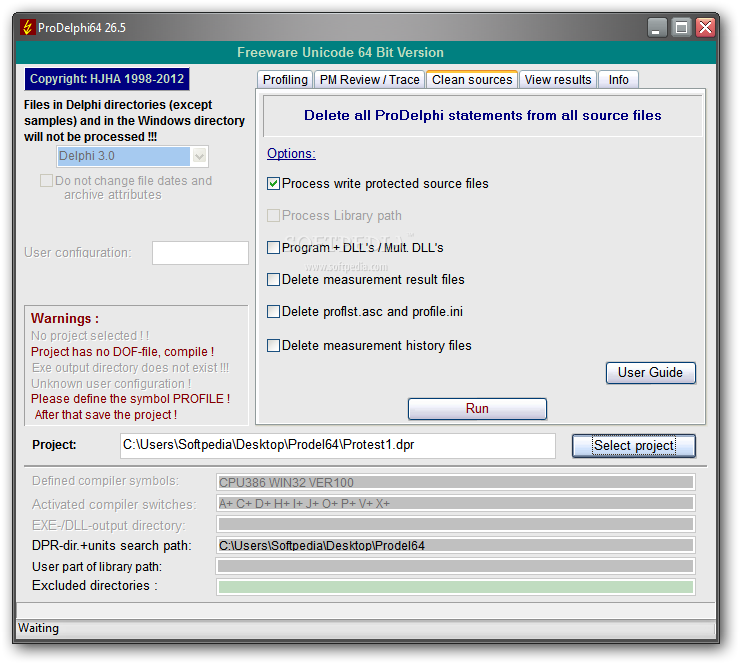This screenshot has width=740, height=664.
Task: Click the EXE-/DLL-output directory field
Action: tap(455, 524)
